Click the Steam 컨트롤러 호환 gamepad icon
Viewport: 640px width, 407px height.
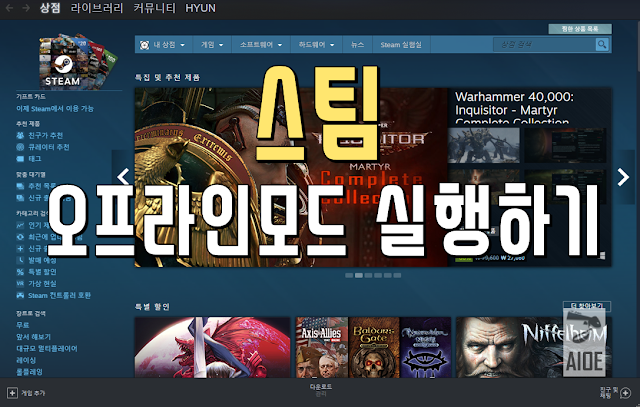pyautogui.click(x=20, y=295)
